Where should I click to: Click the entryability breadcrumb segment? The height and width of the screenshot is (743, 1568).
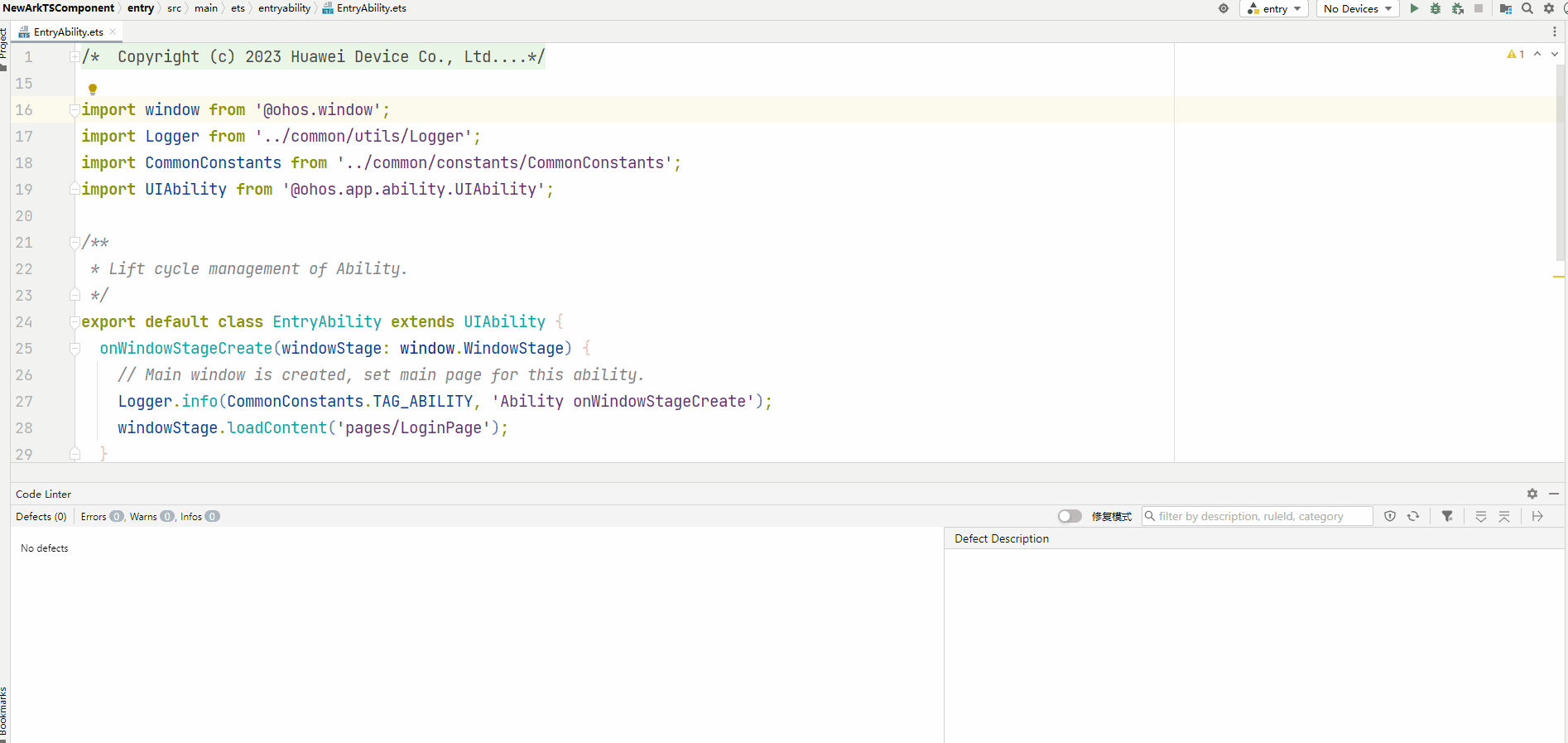(284, 8)
